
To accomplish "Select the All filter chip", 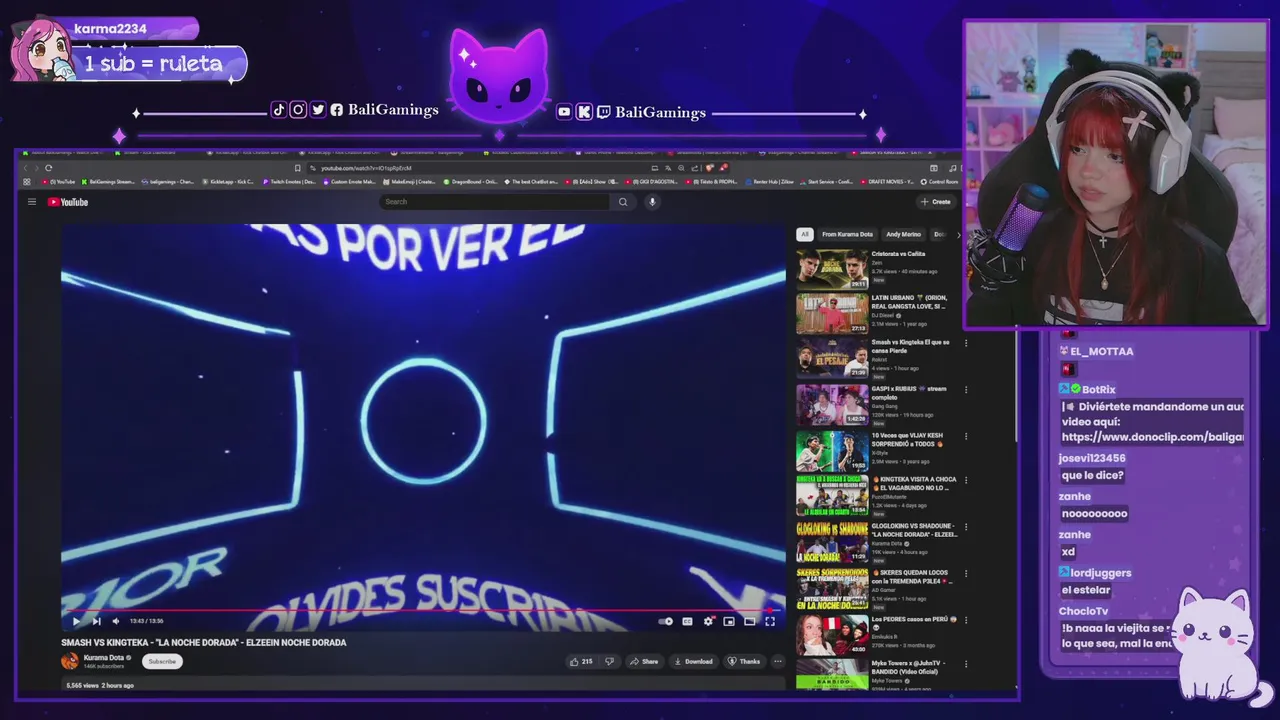I will [804, 234].
